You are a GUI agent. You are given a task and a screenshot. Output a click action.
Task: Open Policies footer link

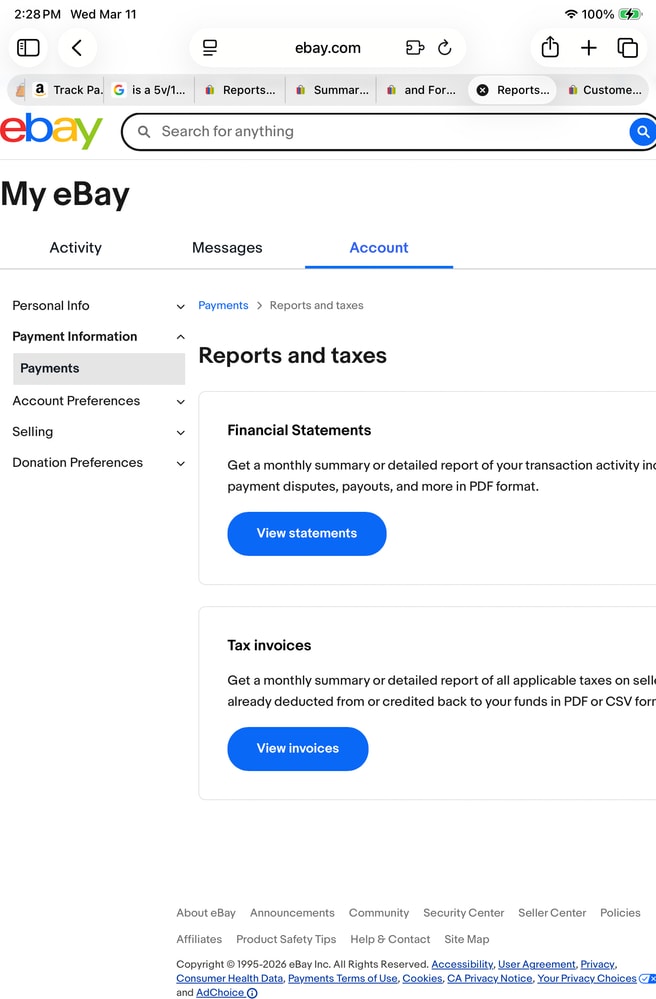click(620, 913)
